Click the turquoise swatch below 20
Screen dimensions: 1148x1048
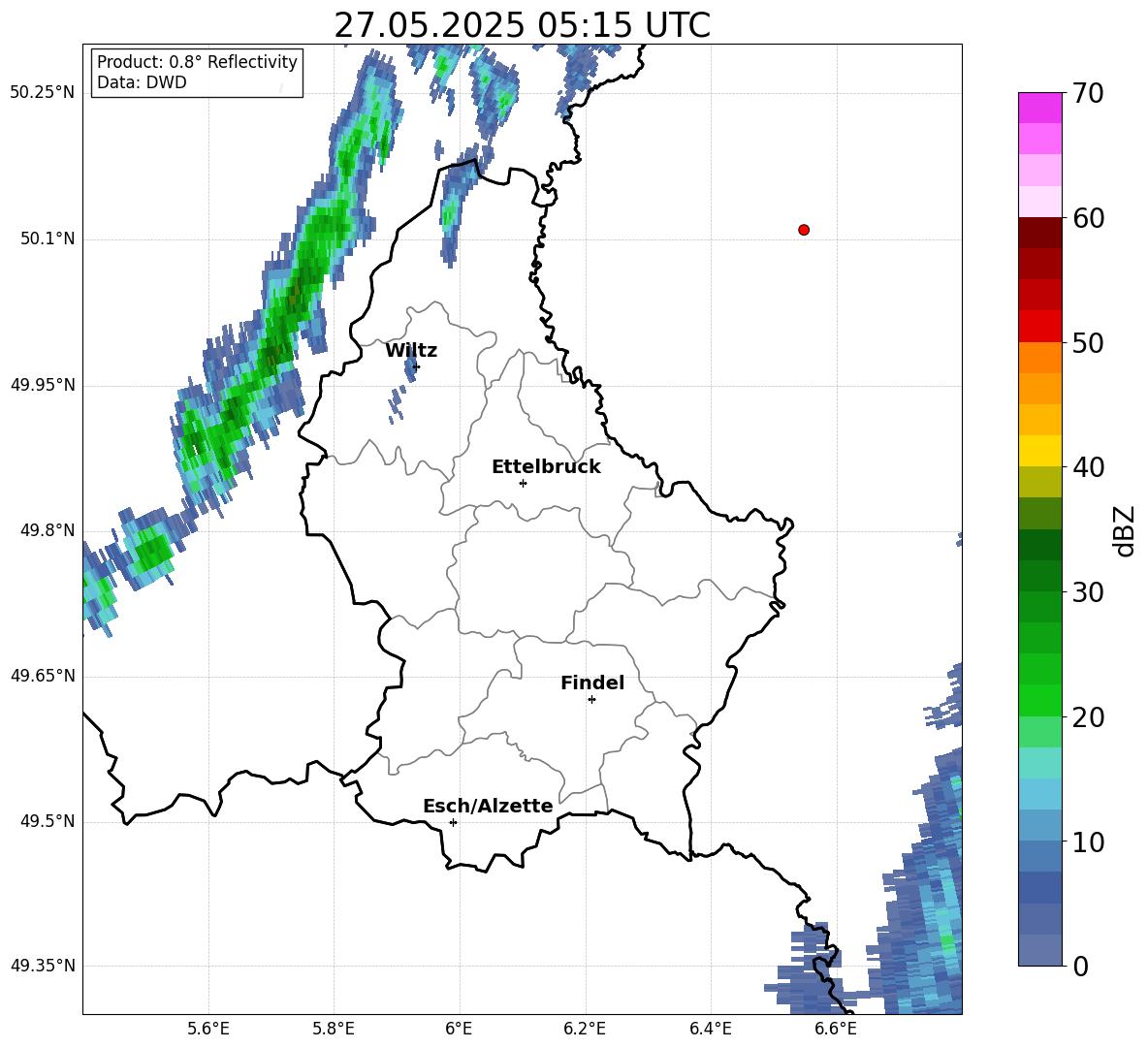[1039, 763]
